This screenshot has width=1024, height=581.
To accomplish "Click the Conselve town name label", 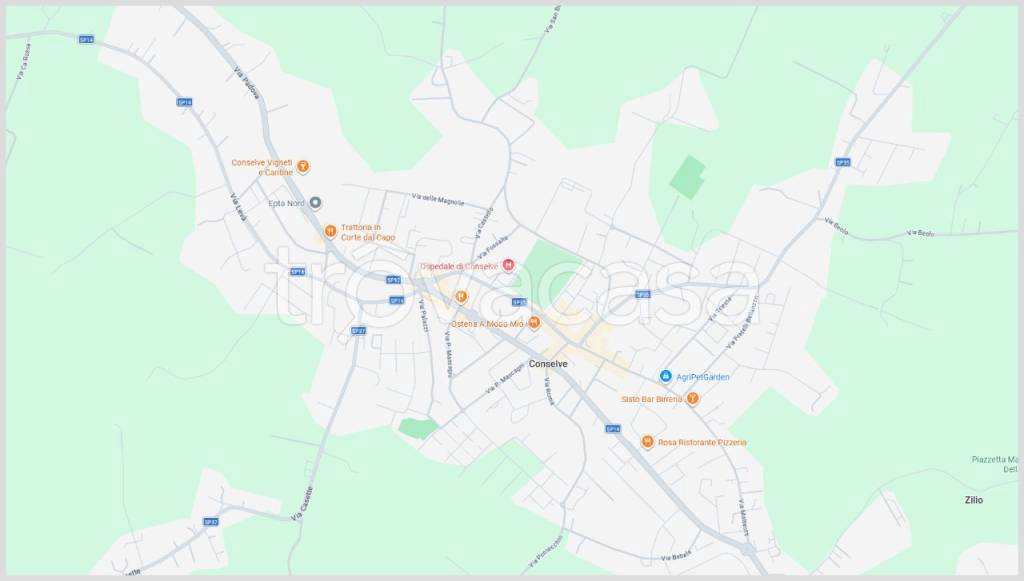I will (548, 363).
